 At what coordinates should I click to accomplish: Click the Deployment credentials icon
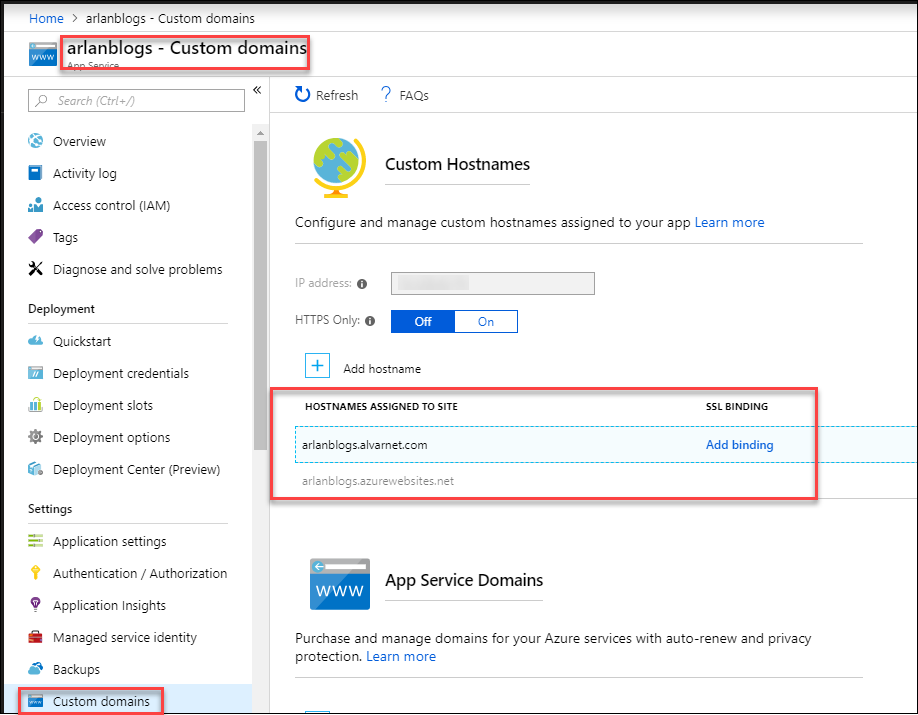pos(36,373)
